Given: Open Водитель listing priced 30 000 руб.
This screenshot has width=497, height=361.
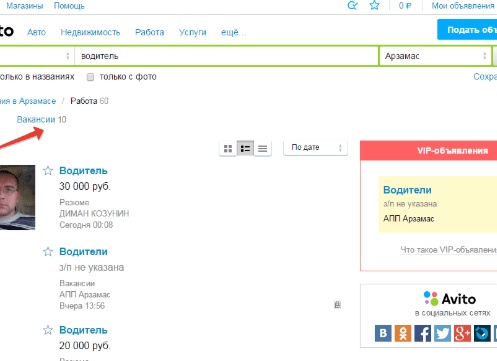Looking at the screenshot, I should [83, 170].
